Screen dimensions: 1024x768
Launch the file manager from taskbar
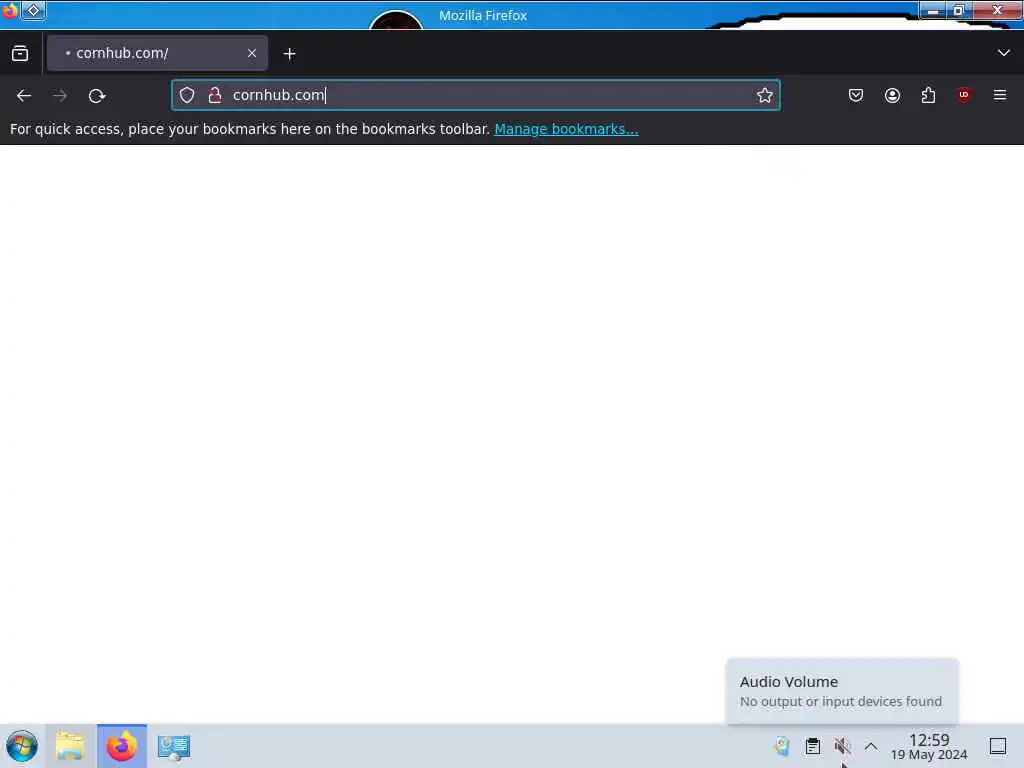point(70,746)
